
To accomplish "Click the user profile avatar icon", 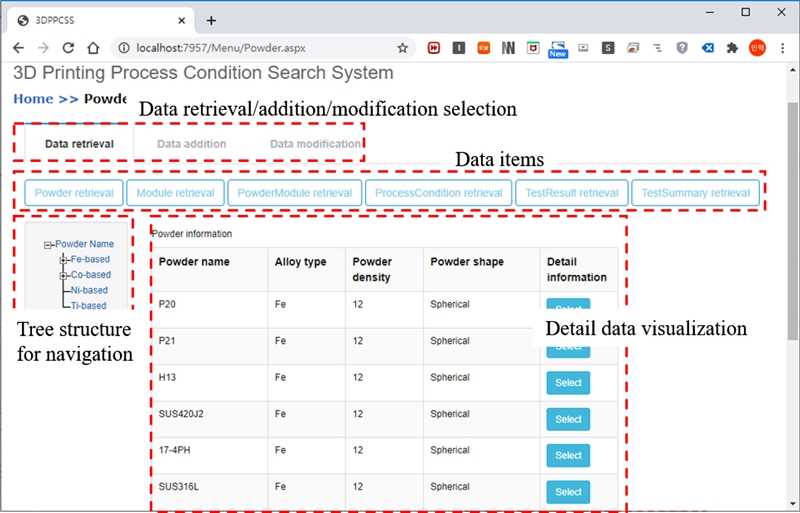I will tap(757, 47).
